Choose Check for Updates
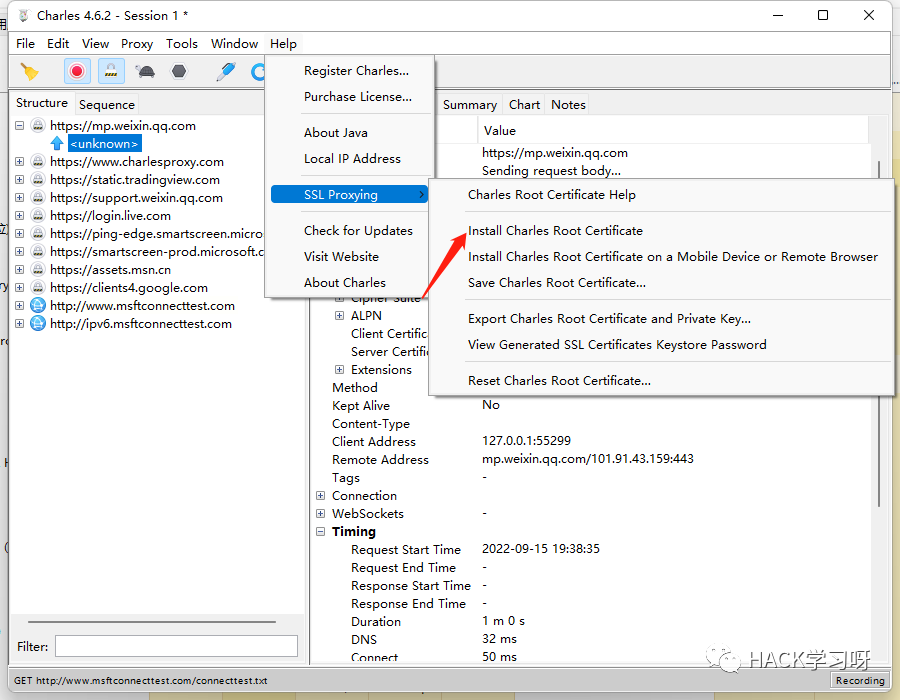This screenshot has height=700, width=900. (358, 231)
